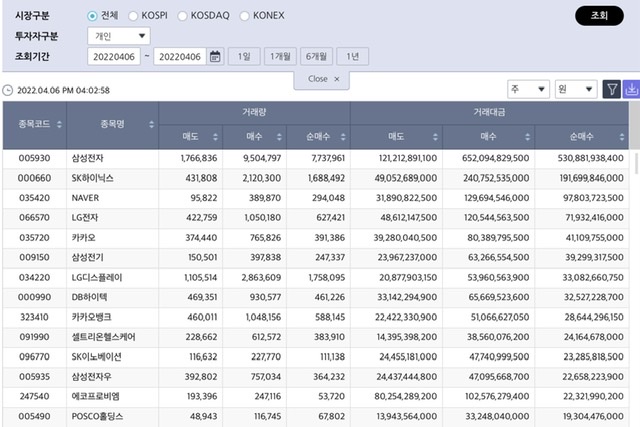Image resolution: width=640 pixels, height=427 pixels.
Task: Open the calendar date picker icon
Action: pos(215,57)
